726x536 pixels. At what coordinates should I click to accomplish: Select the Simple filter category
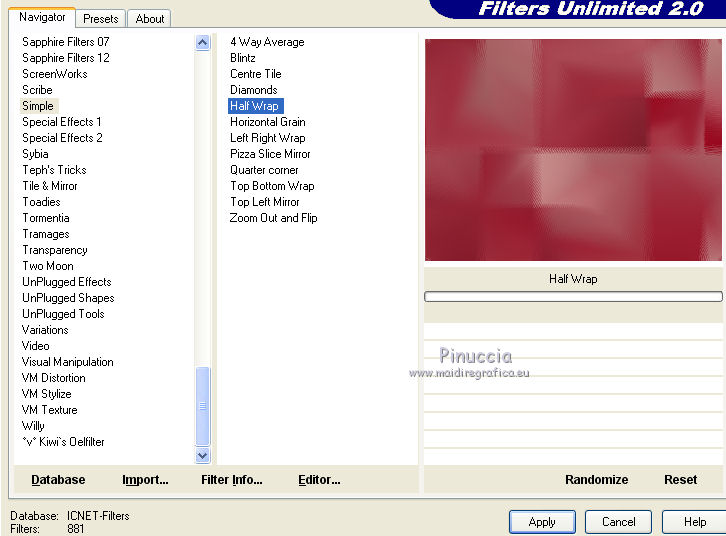[x=38, y=106]
